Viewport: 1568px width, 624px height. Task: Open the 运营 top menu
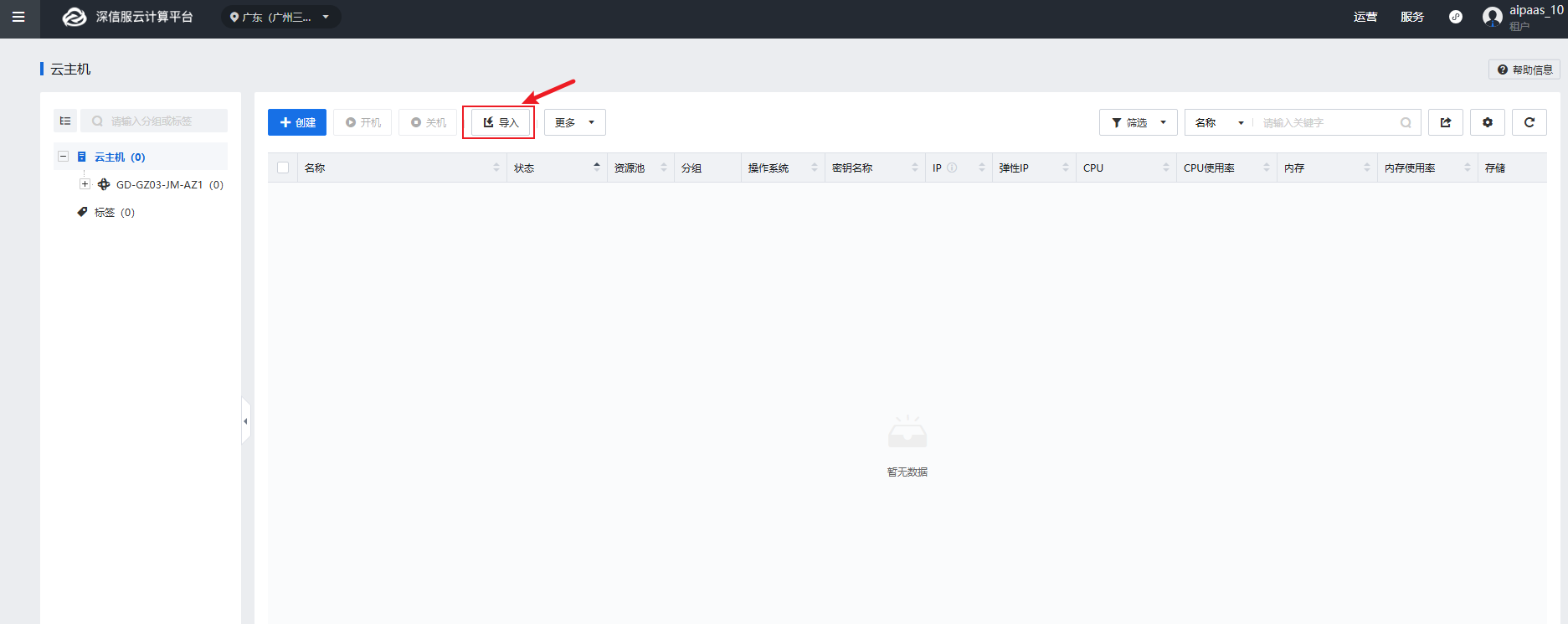(x=1365, y=18)
